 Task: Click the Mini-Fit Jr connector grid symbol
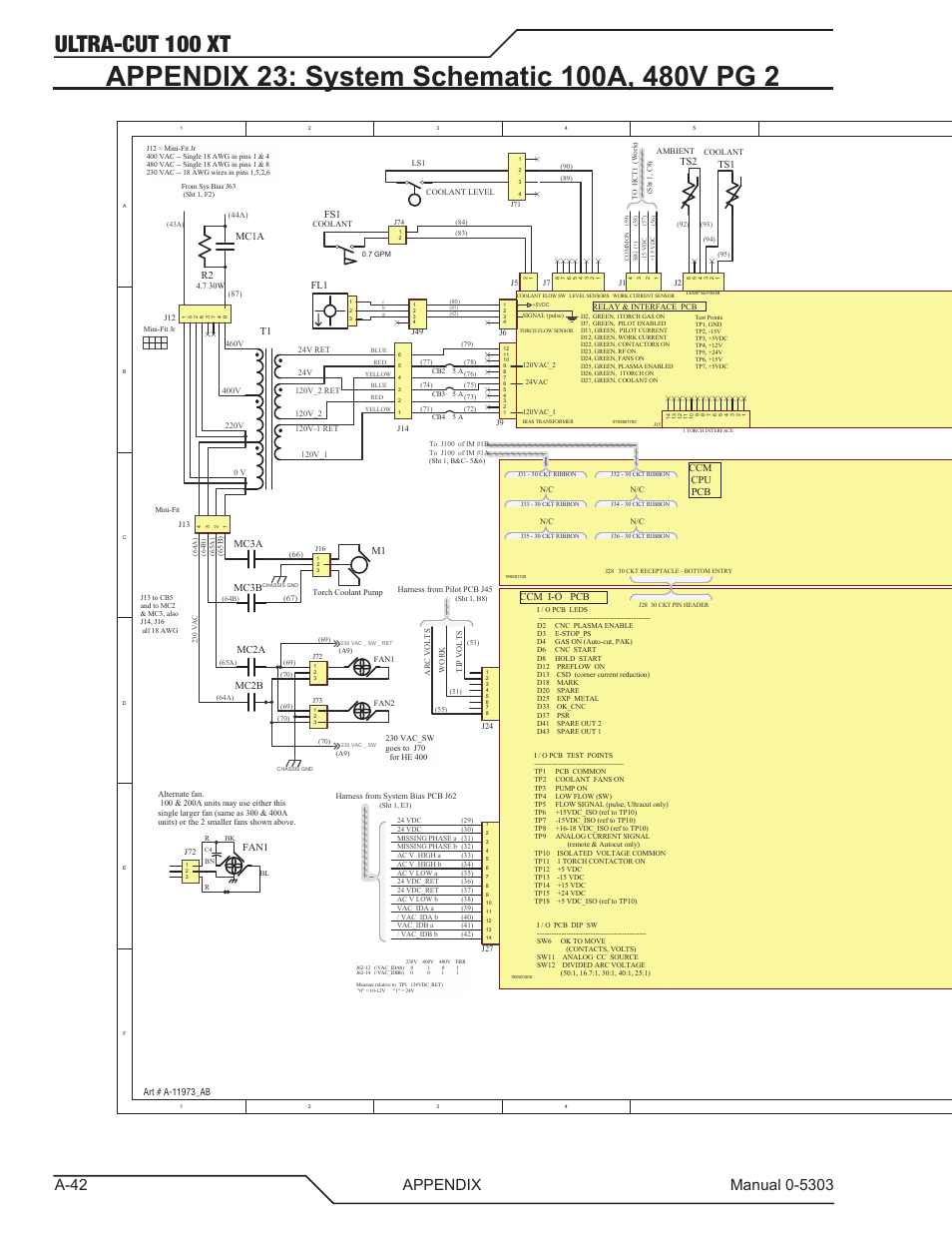[x=155, y=342]
